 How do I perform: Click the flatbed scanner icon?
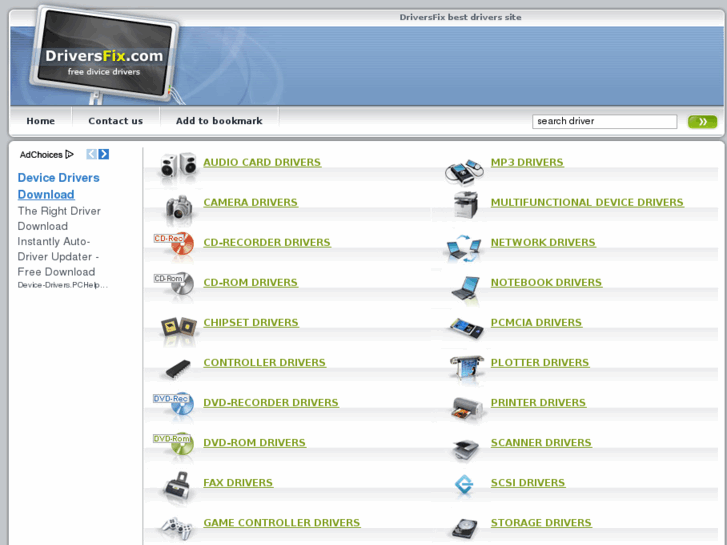coord(466,449)
